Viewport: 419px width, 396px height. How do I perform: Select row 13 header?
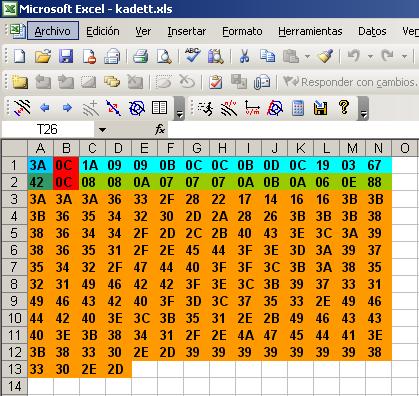pyautogui.click(x=14, y=369)
